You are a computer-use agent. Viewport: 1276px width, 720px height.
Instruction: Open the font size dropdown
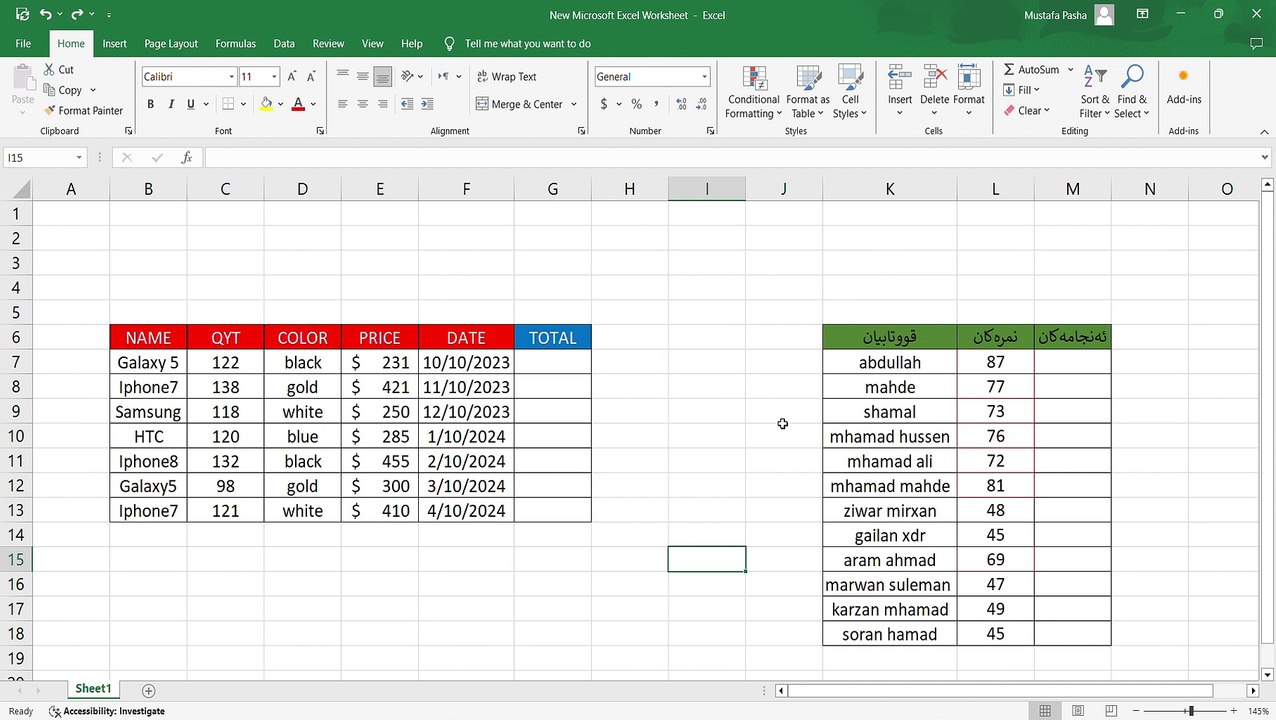click(x=274, y=77)
